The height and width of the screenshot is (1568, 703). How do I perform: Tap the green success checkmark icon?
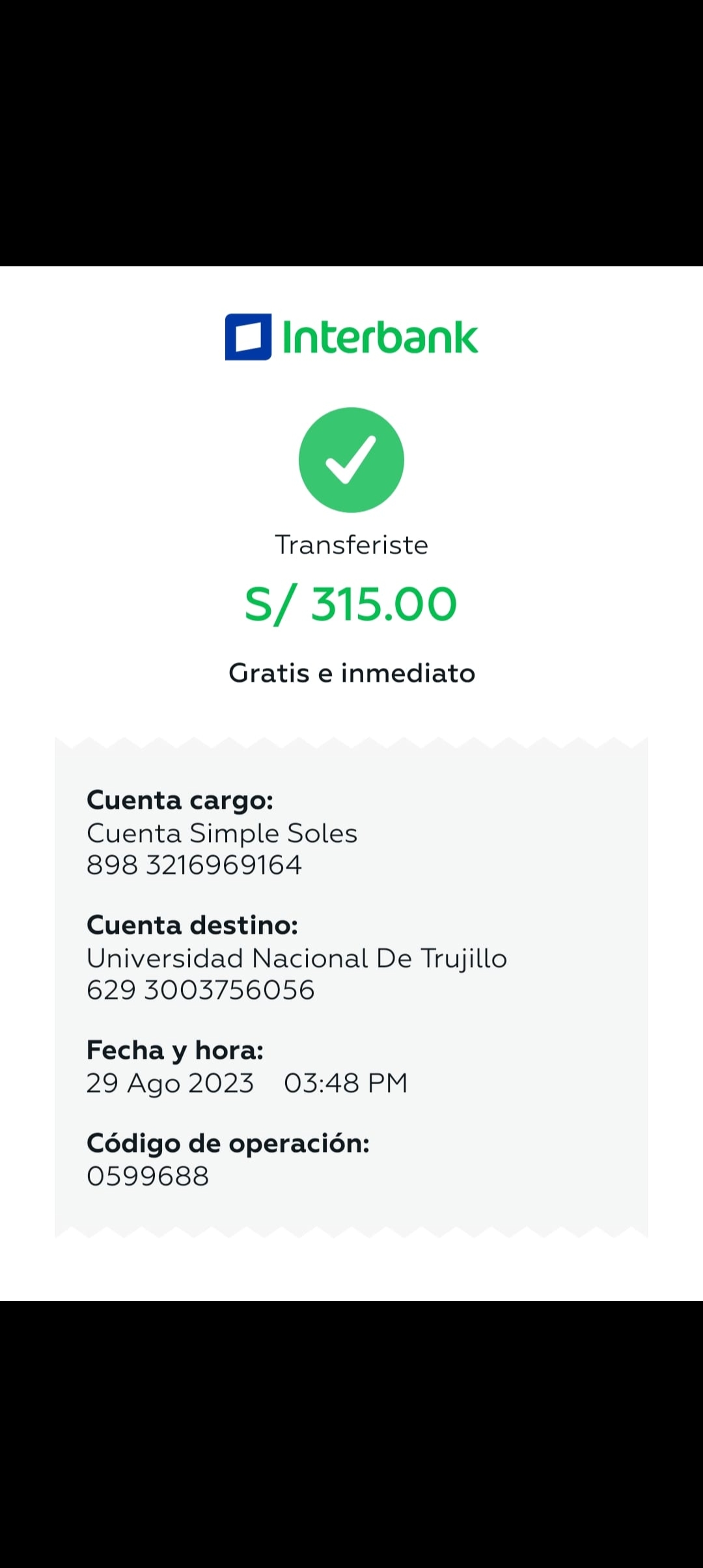click(351, 460)
